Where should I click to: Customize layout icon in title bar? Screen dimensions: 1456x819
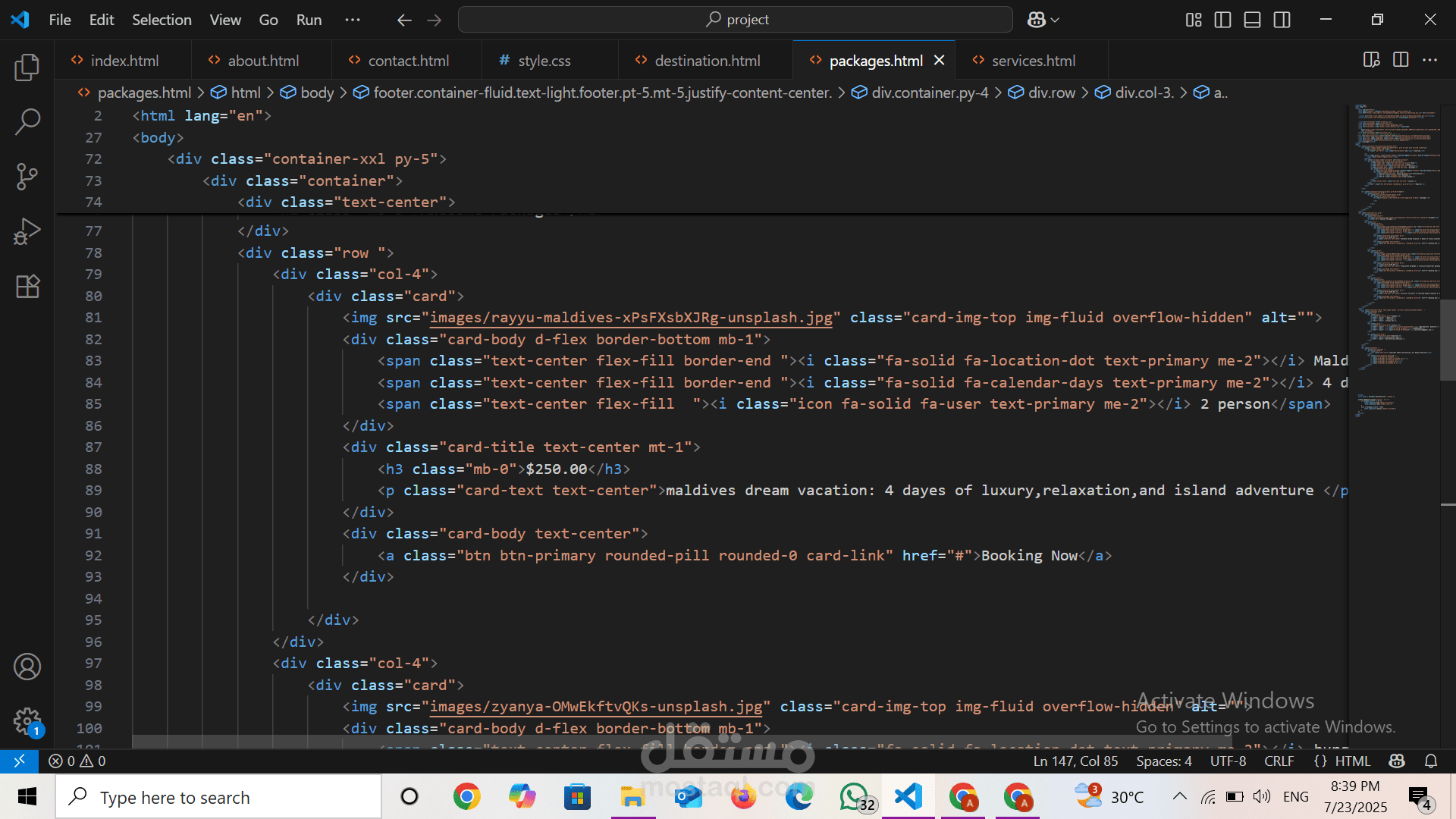1194,20
